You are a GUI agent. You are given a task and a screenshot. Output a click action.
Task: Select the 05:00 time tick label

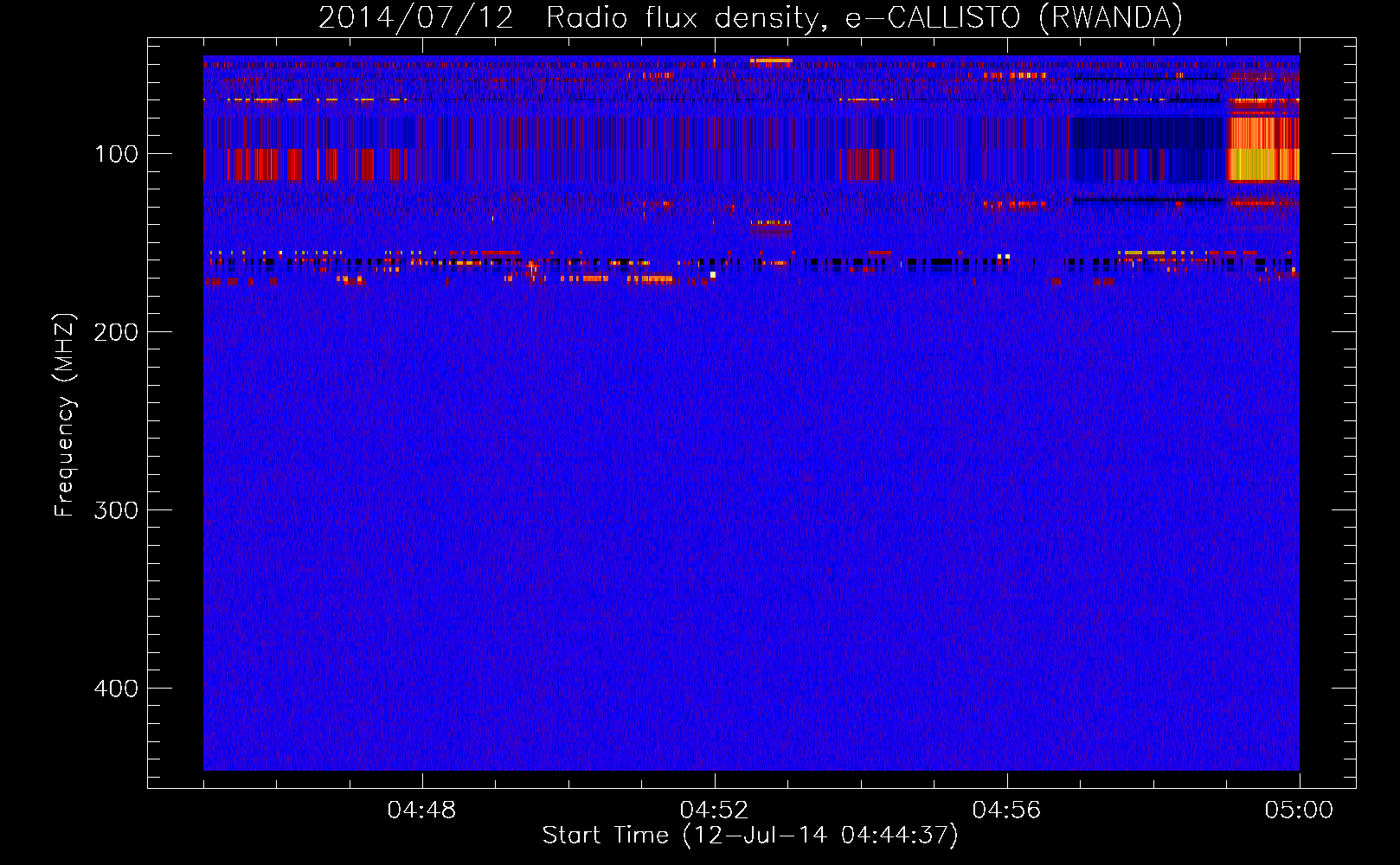1299,811
